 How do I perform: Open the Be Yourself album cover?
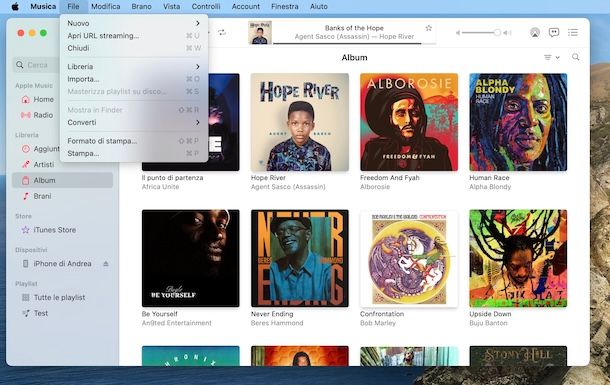tap(191, 258)
